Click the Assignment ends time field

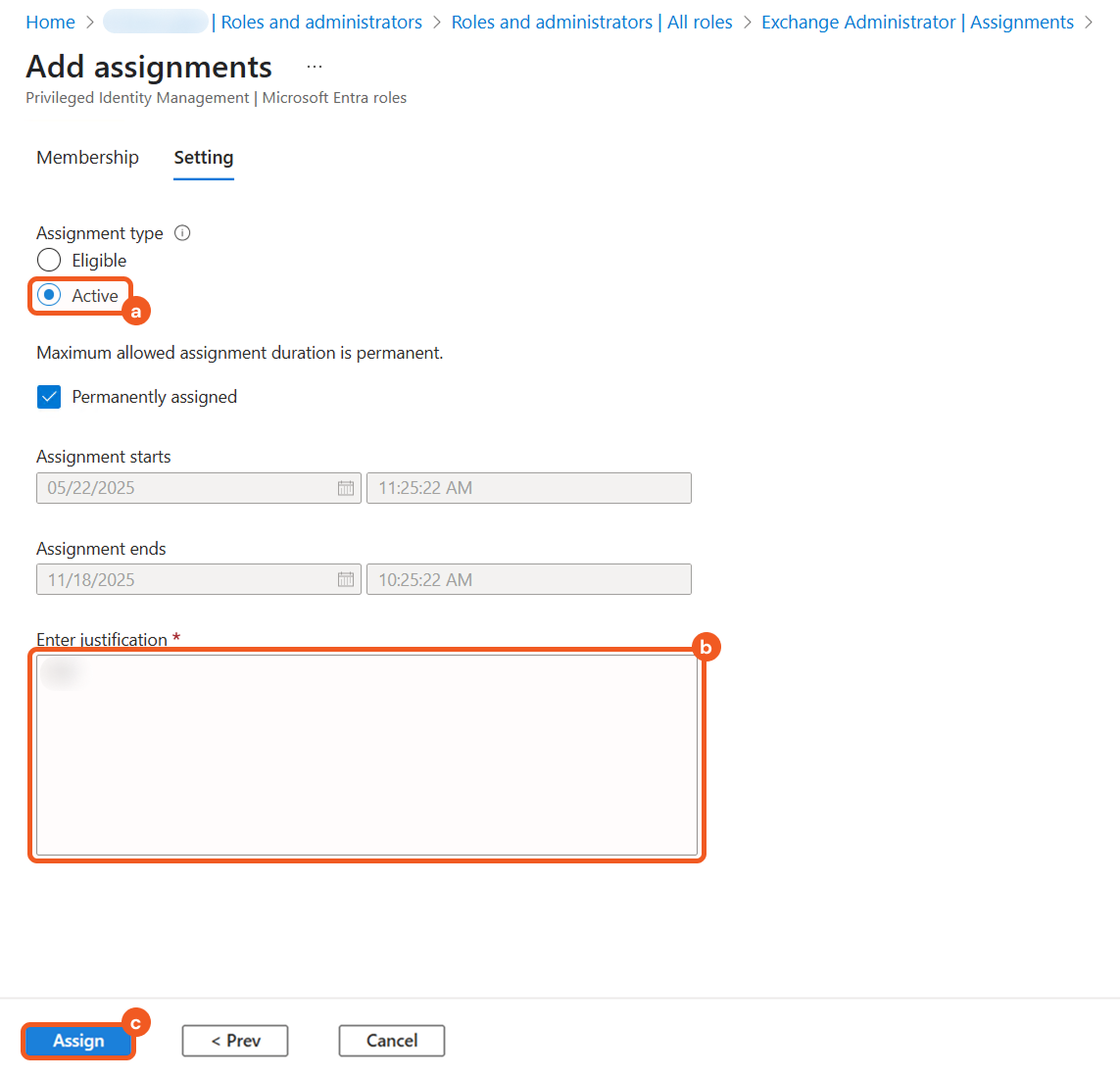(x=529, y=580)
